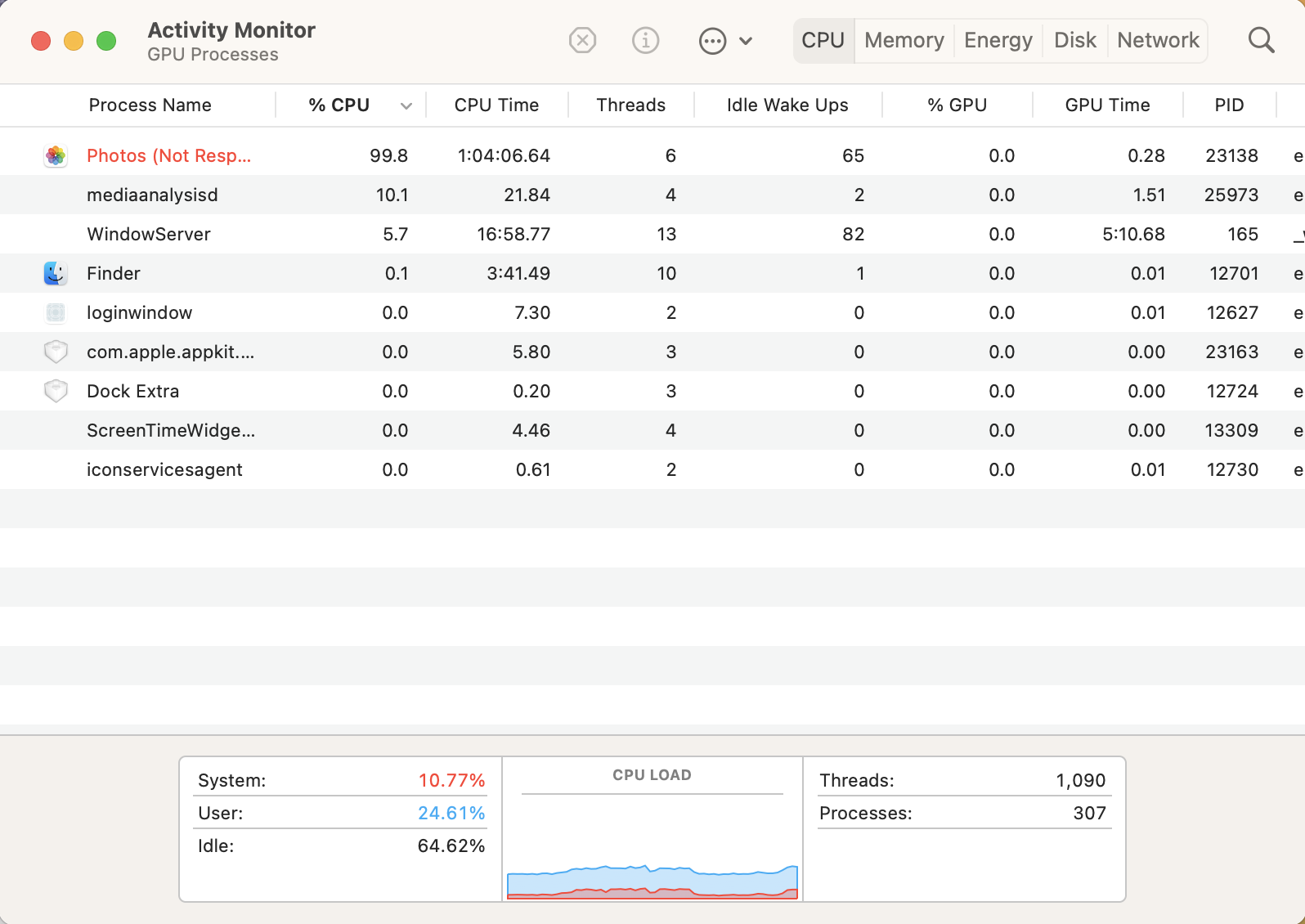Screen dimensions: 1305x924
Task: Select the WindowServer process
Action: pyautogui.click(x=149, y=234)
